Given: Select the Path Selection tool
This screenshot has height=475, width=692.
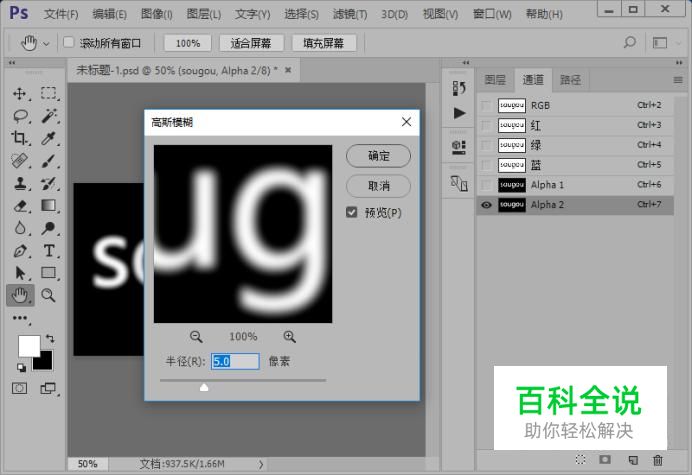Looking at the screenshot, I should coord(19,273).
